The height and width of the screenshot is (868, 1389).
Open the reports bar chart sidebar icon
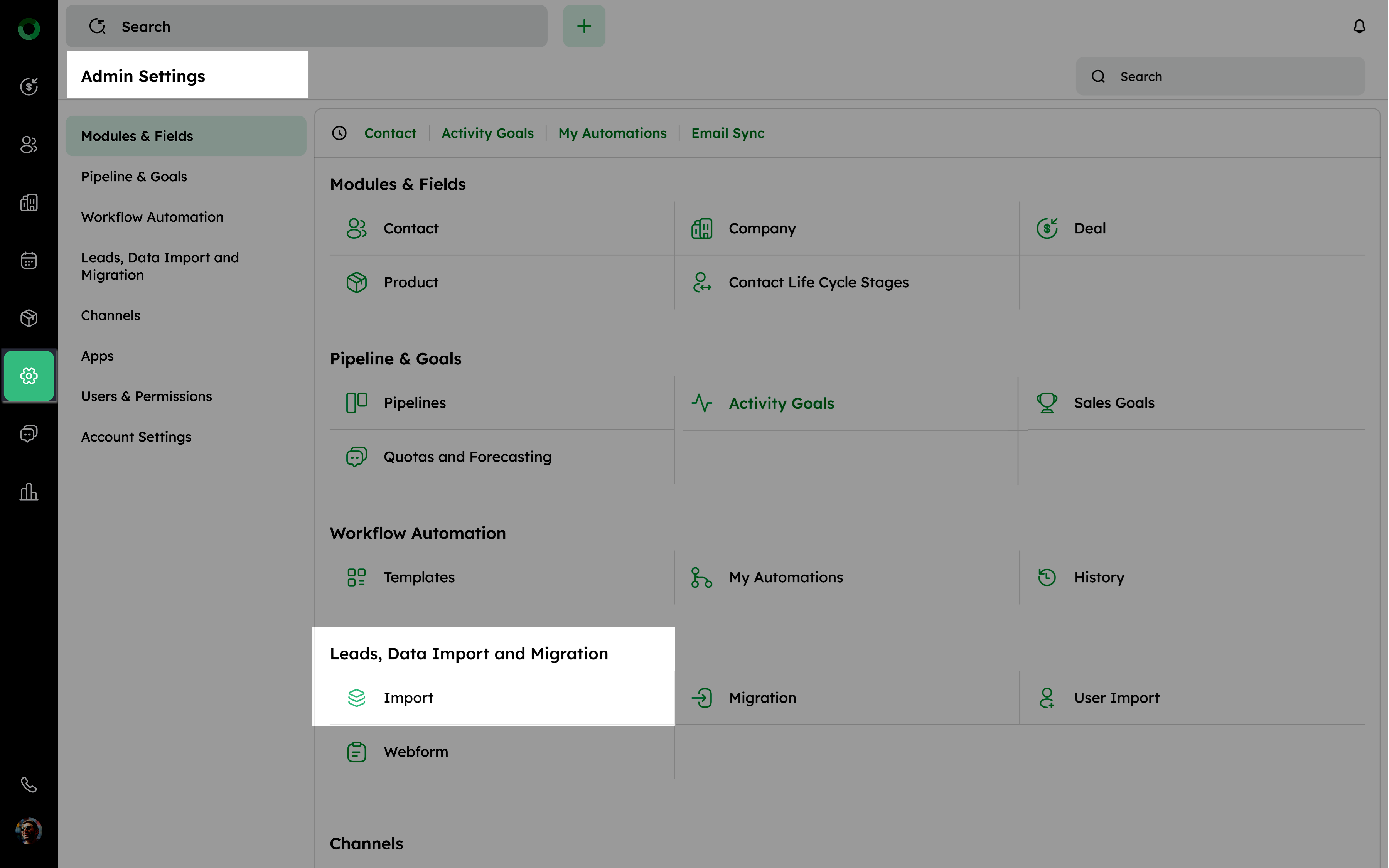29,492
